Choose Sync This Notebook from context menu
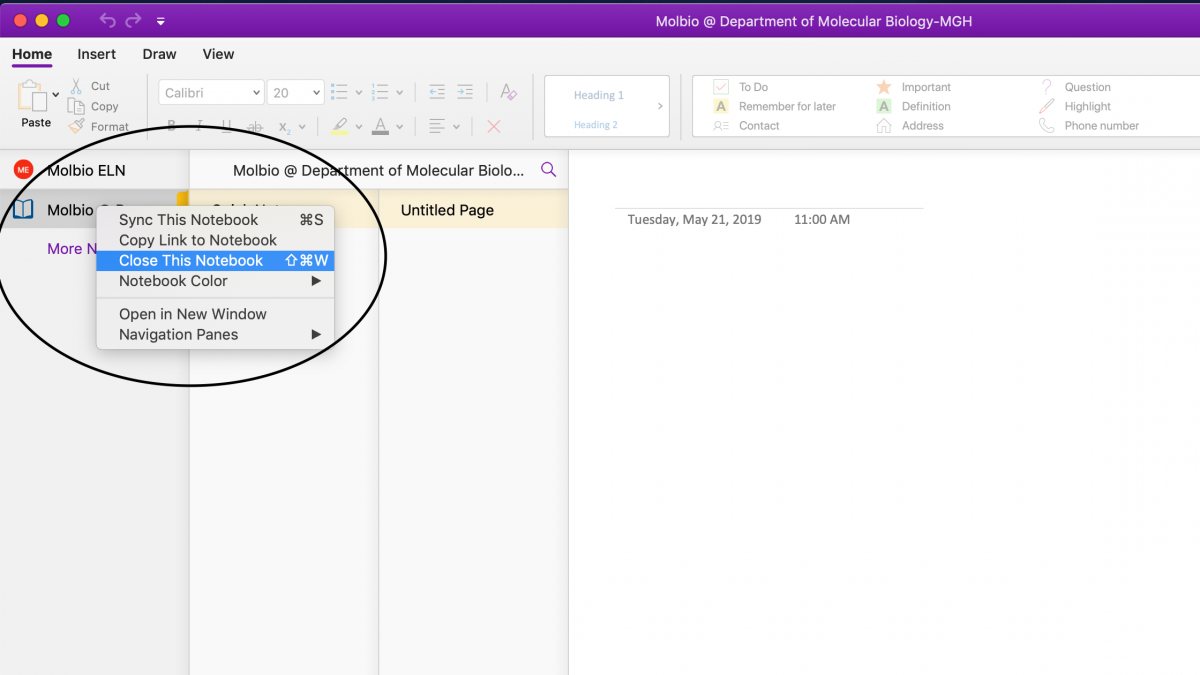The image size is (1200, 675). (215, 220)
